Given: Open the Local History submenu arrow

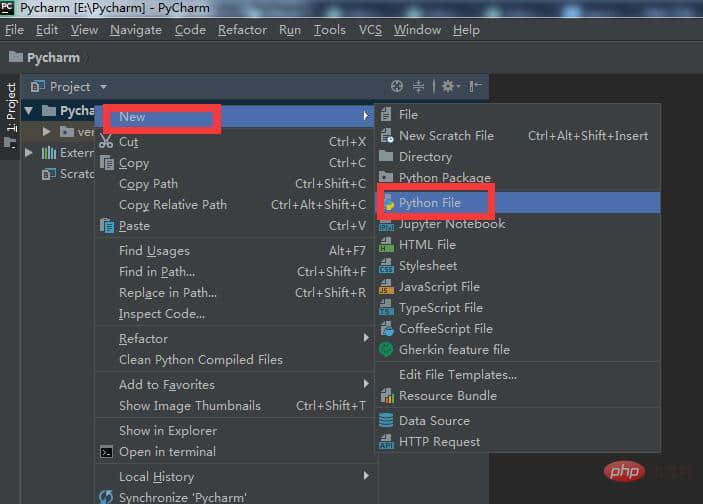Looking at the screenshot, I should (x=366, y=476).
